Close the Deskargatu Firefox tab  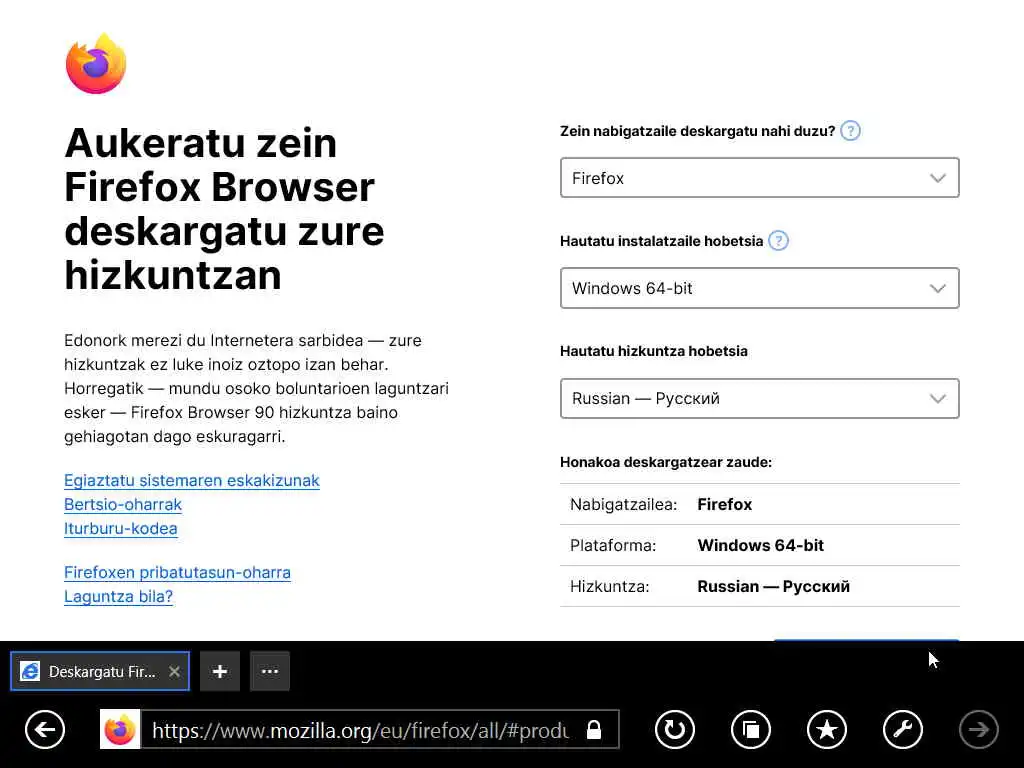pos(174,671)
